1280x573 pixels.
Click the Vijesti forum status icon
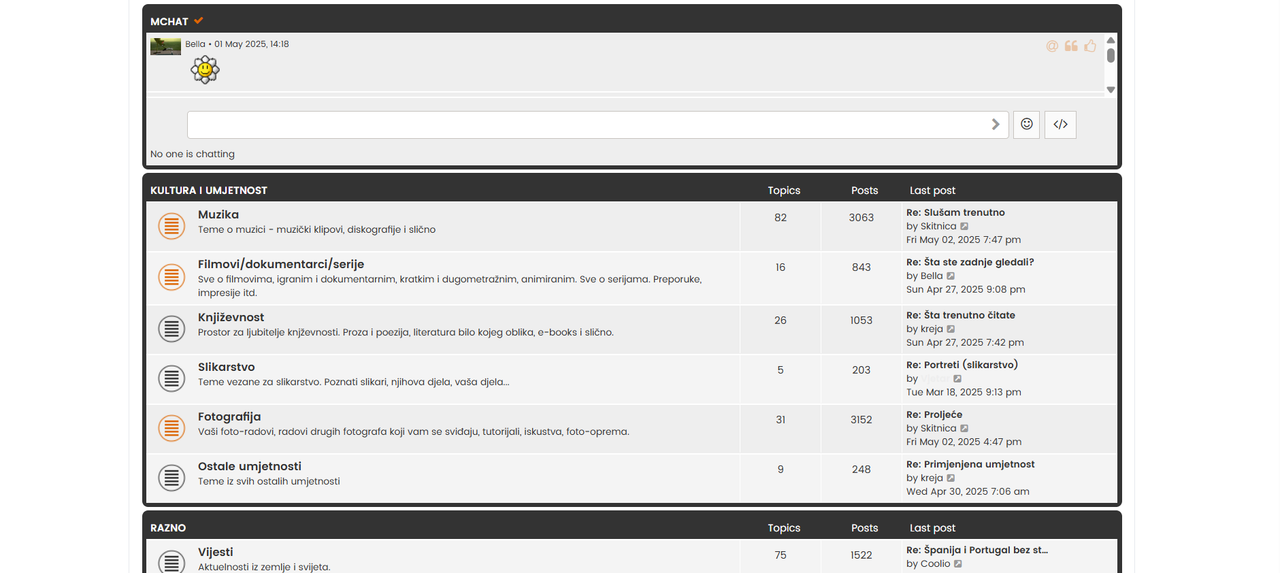(x=172, y=562)
